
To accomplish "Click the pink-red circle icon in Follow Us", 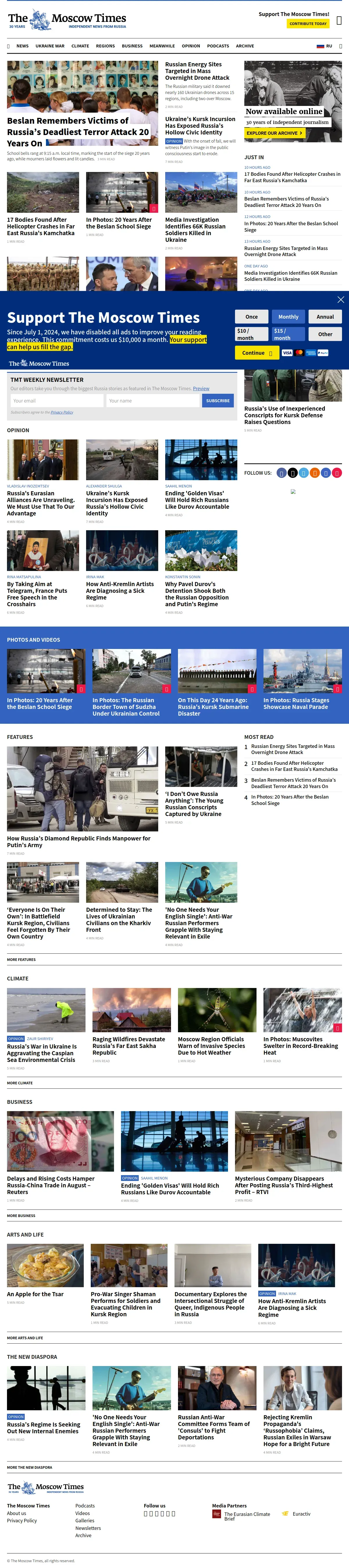I will pyautogui.click(x=337, y=473).
